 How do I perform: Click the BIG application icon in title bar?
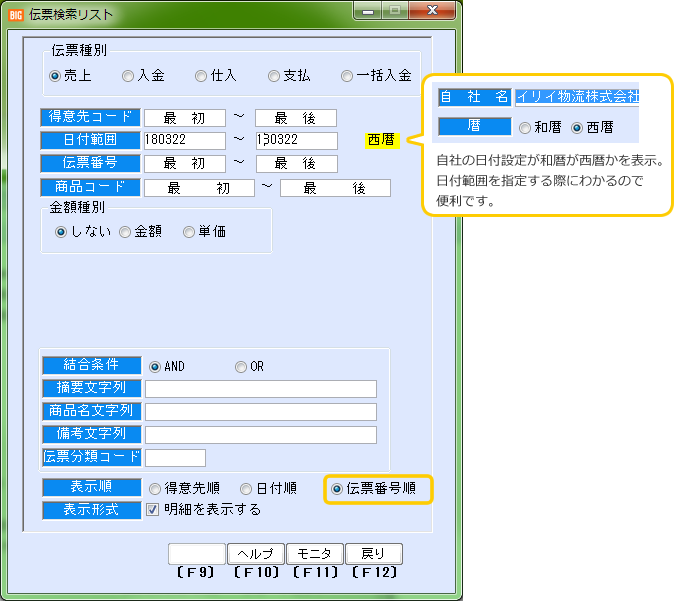16,15
